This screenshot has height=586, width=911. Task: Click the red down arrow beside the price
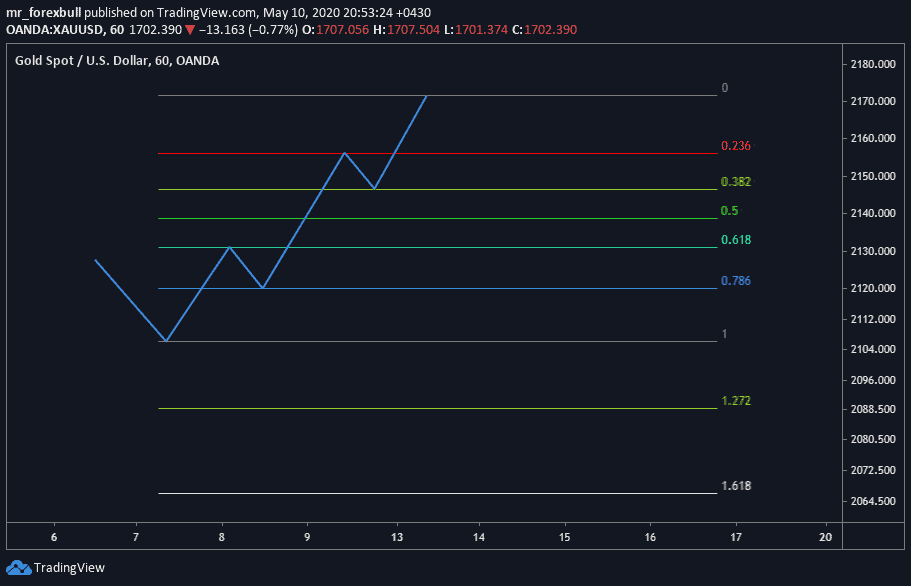click(x=190, y=30)
